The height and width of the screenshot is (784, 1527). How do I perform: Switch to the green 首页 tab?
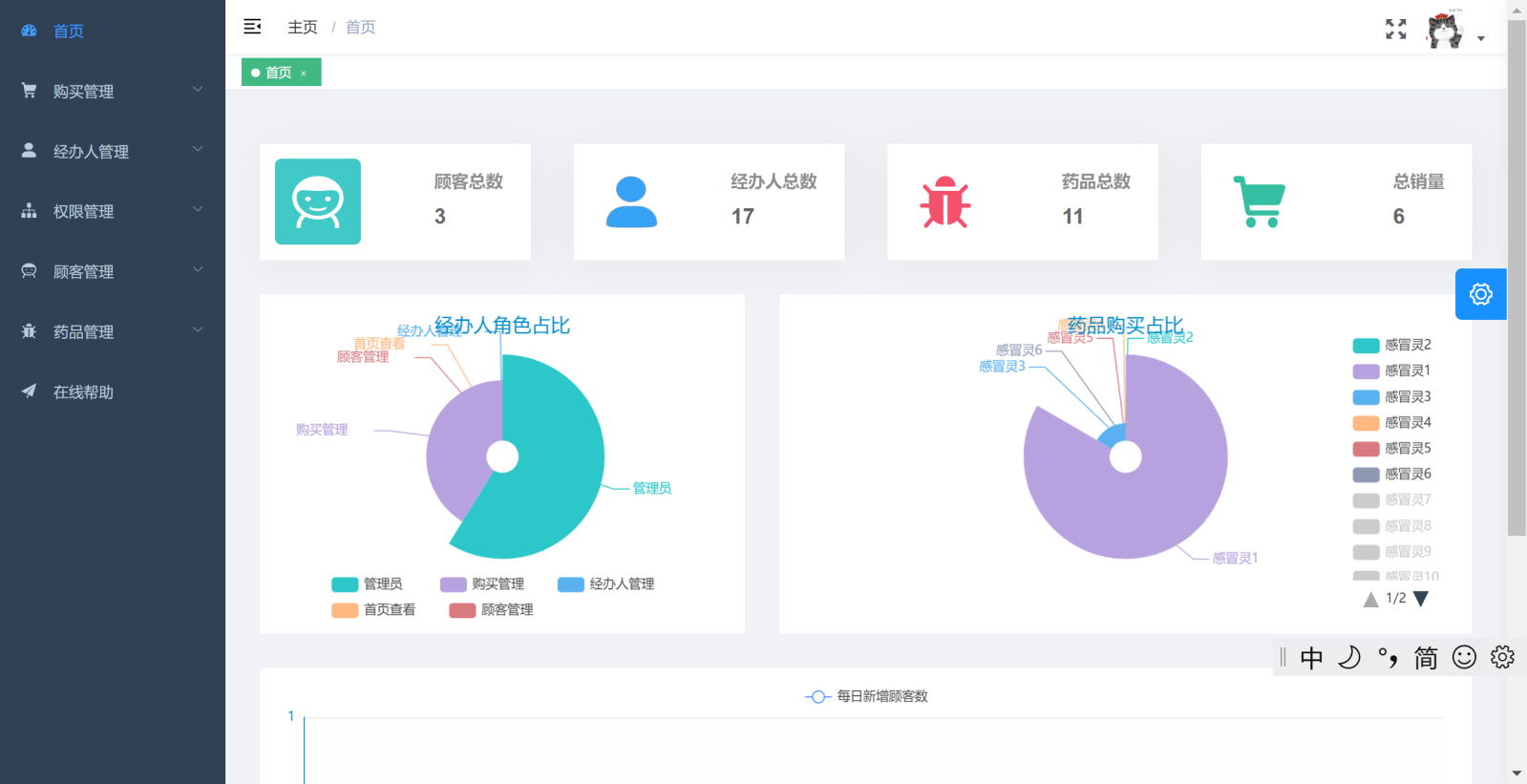281,73
